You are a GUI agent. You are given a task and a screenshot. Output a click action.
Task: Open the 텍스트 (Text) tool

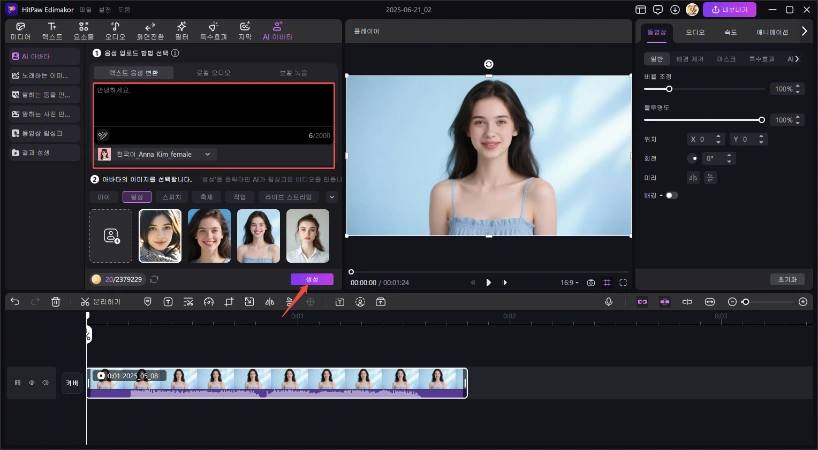pos(52,31)
